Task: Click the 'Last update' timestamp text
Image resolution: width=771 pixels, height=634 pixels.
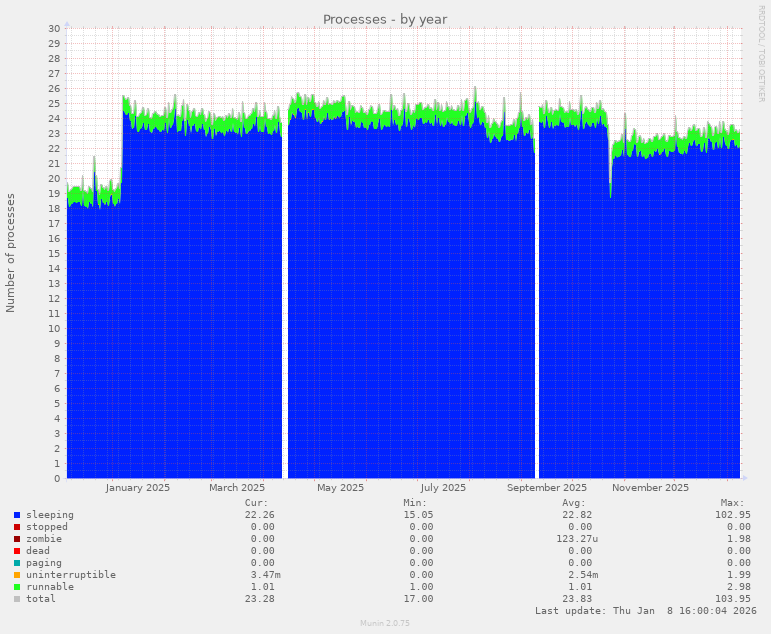Action: point(646,610)
